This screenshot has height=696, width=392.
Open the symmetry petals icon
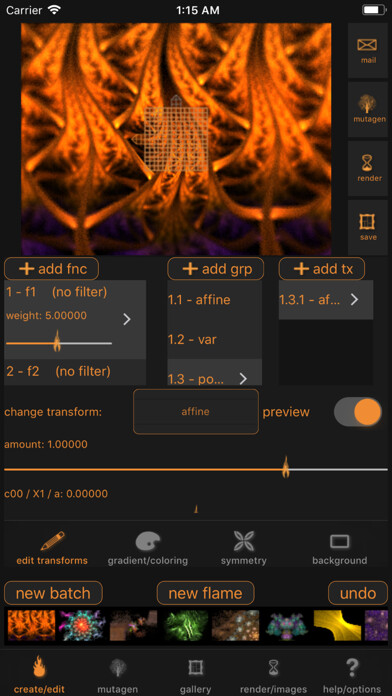click(x=244, y=541)
